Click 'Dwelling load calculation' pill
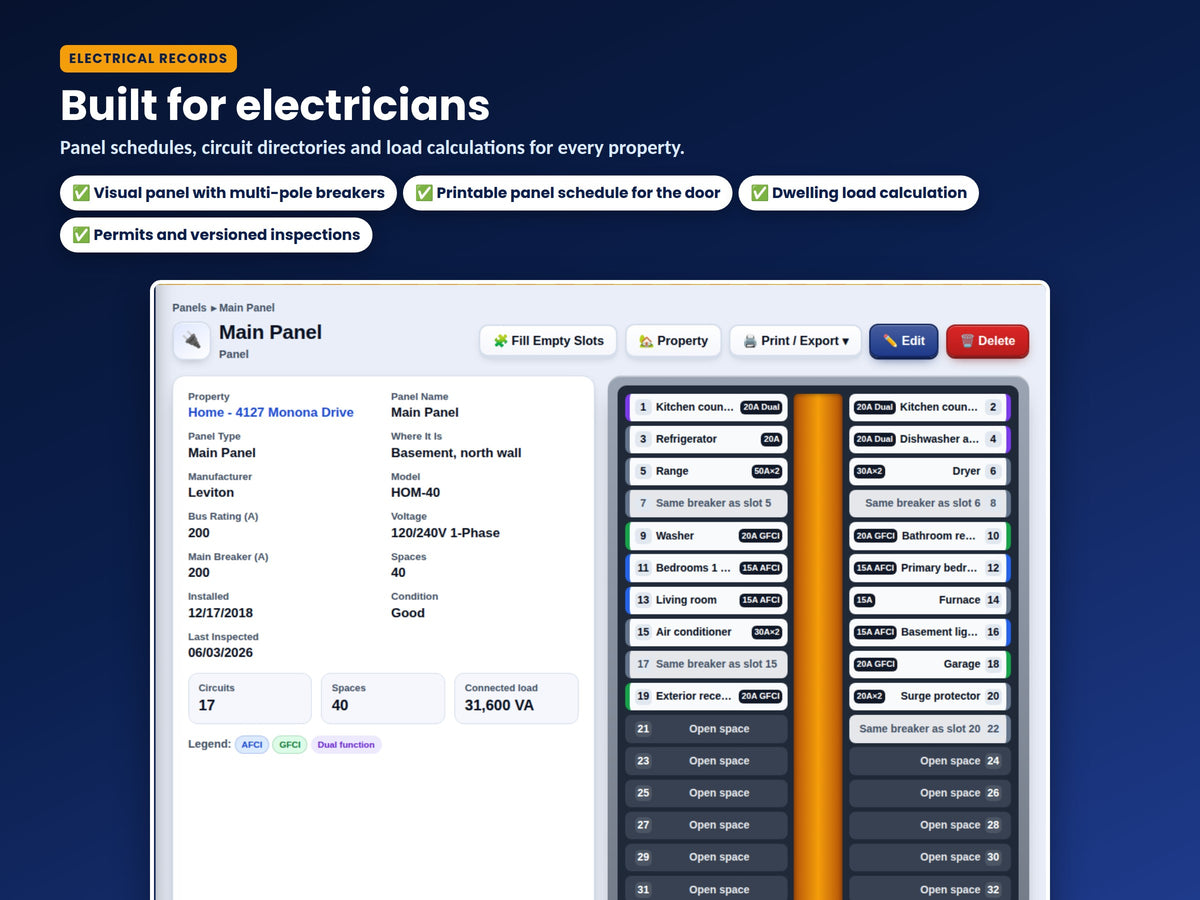Image resolution: width=1200 pixels, height=900 pixels. point(859,193)
